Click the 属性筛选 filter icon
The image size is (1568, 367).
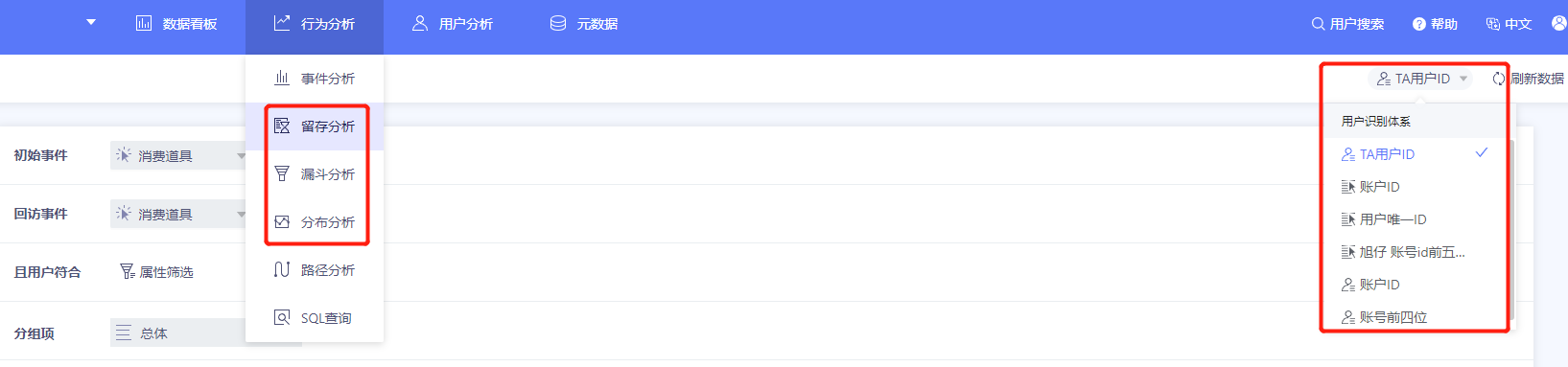[x=127, y=272]
